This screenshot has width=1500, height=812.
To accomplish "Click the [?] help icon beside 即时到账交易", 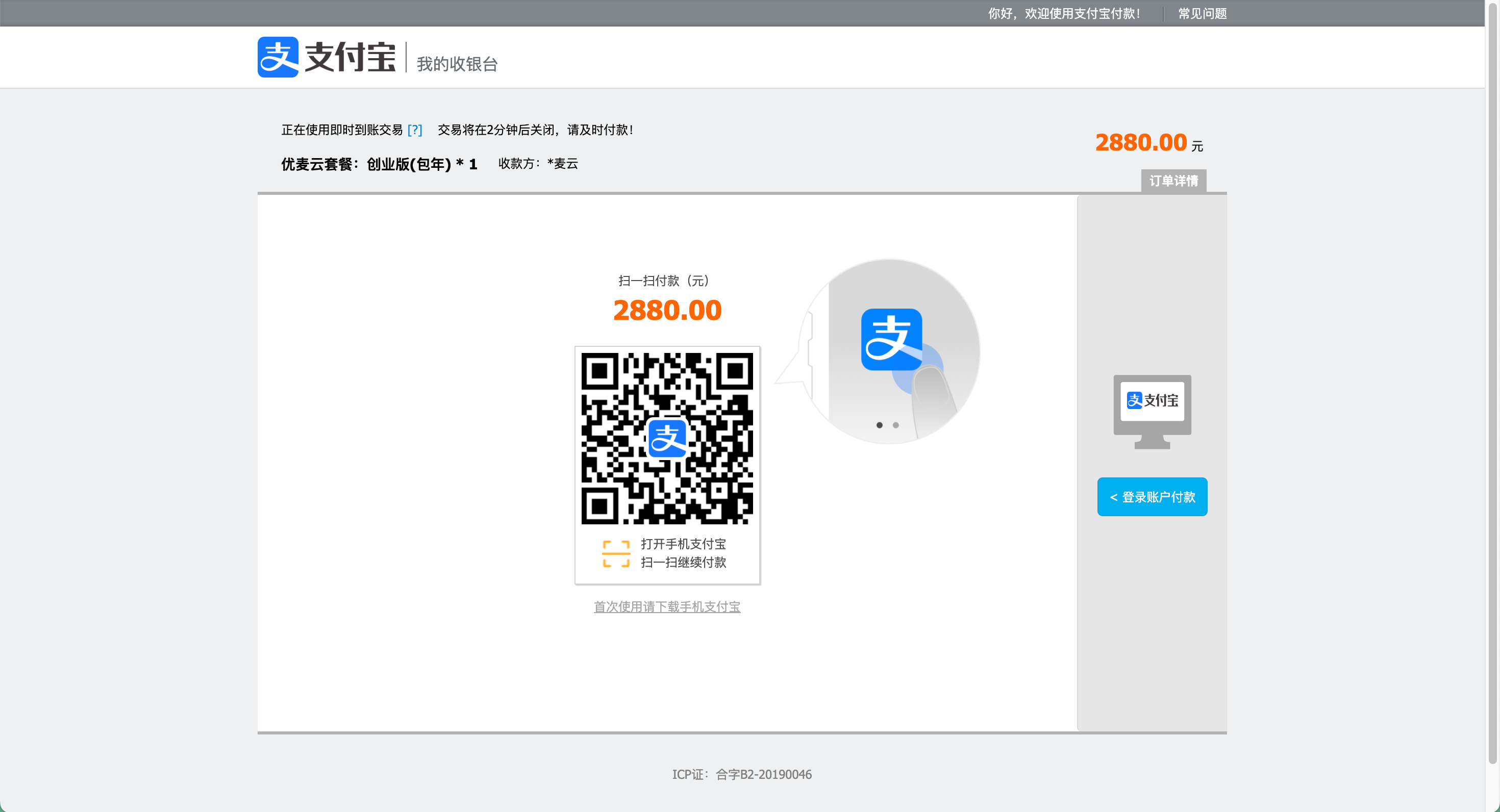I will [x=415, y=130].
